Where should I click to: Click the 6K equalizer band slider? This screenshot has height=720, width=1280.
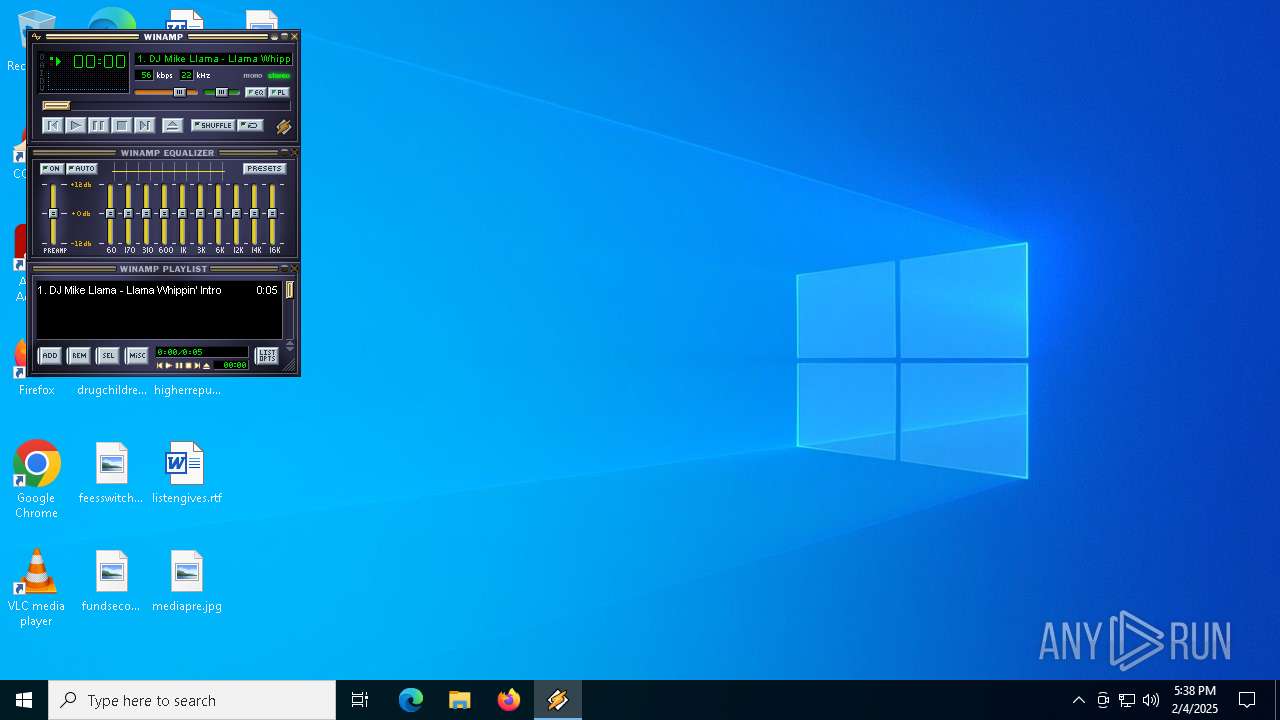pyautogui.click(x=218, y=214)
